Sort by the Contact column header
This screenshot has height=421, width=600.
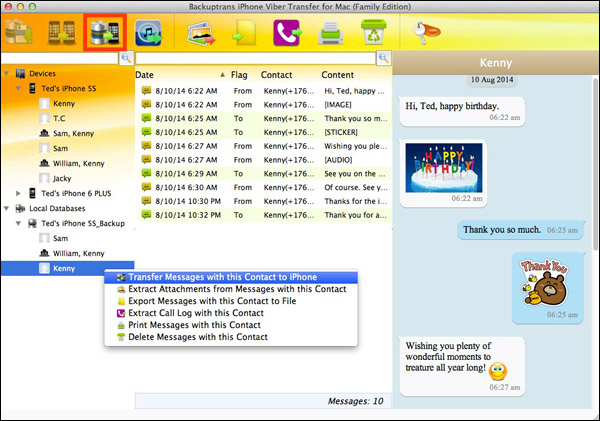tap(276, 75)
